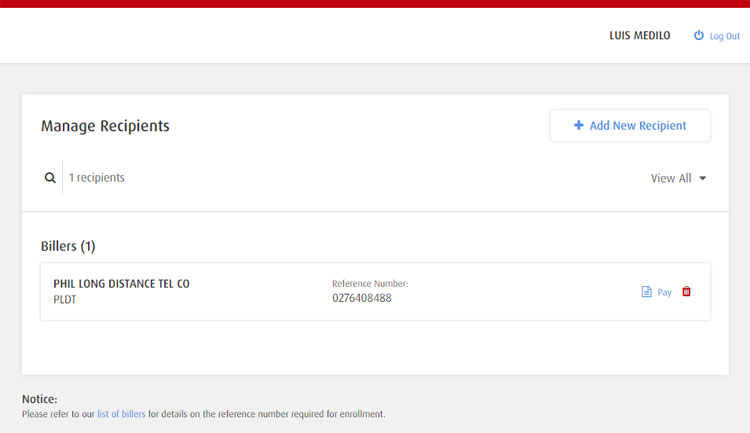
Task: Click the Billers (1) heading
Action: [68, 246]
